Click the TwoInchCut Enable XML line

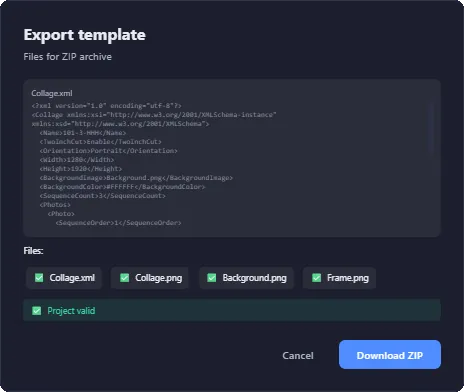click(100, 142)
